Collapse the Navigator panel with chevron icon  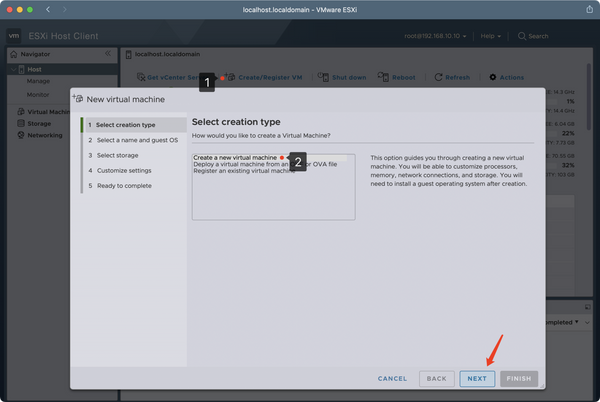(x=108, y=52)
